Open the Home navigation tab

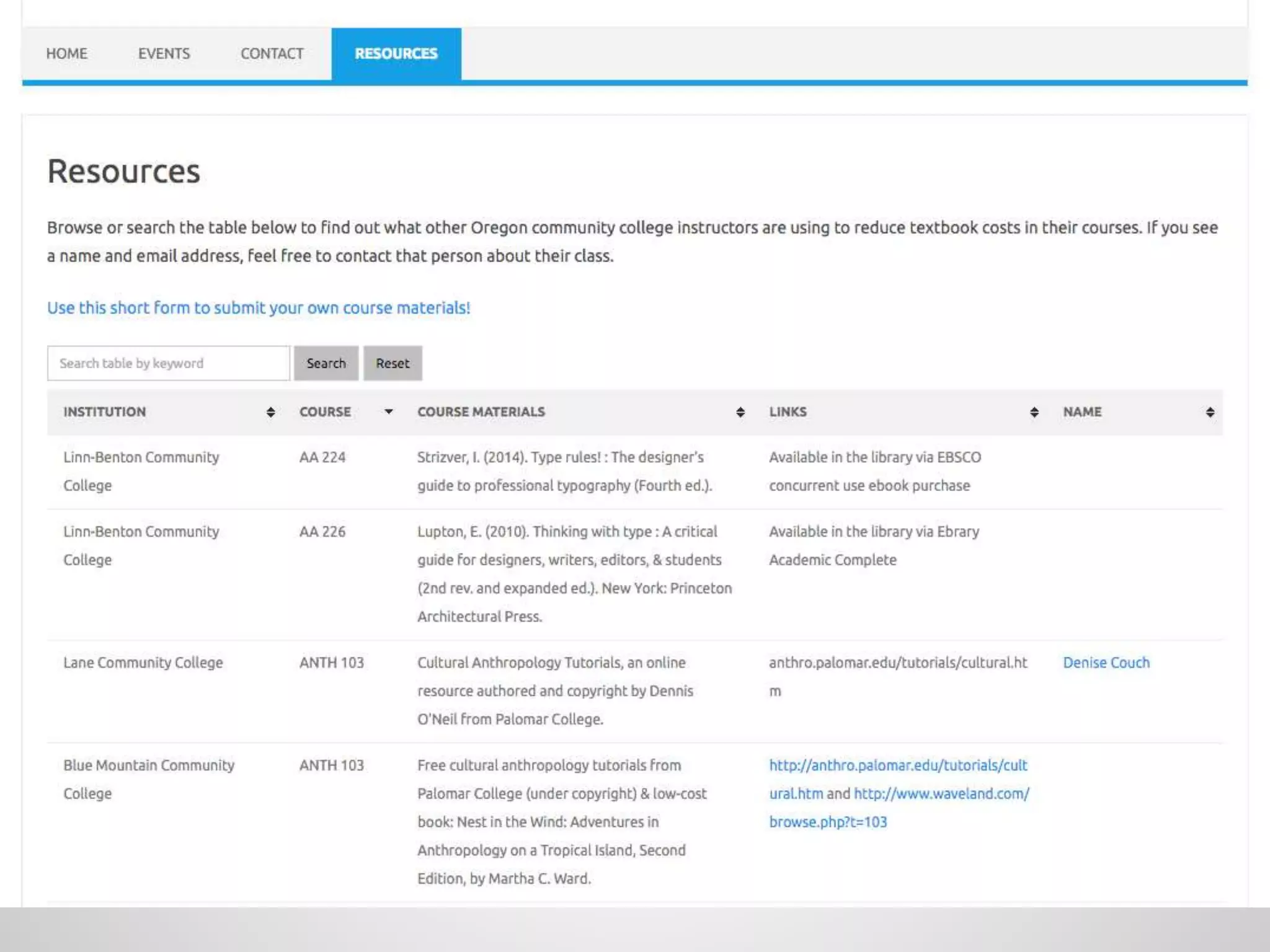point(66,54)
